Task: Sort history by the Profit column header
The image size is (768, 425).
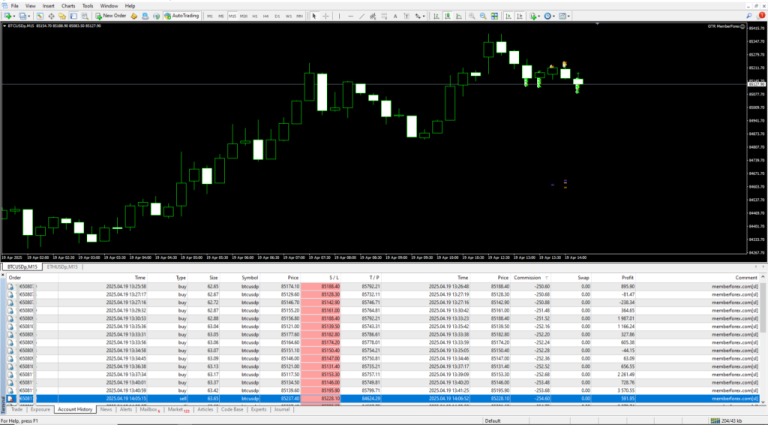Action: [x=627, y=277]
